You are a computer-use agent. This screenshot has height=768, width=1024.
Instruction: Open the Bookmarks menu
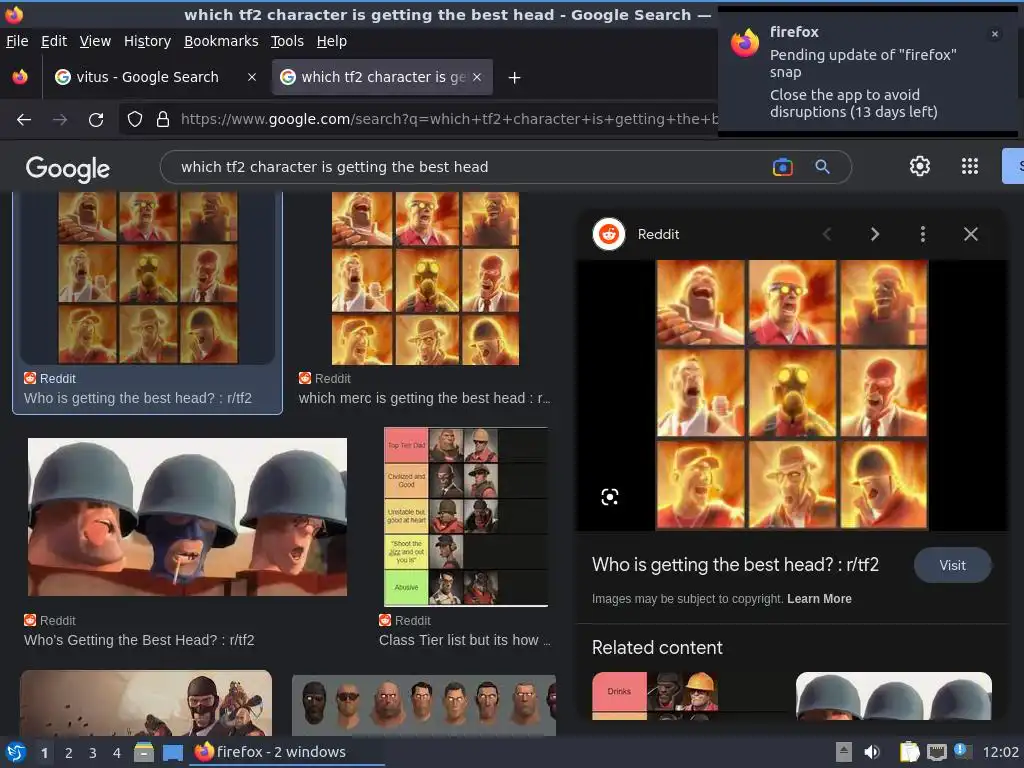point(221,41)
